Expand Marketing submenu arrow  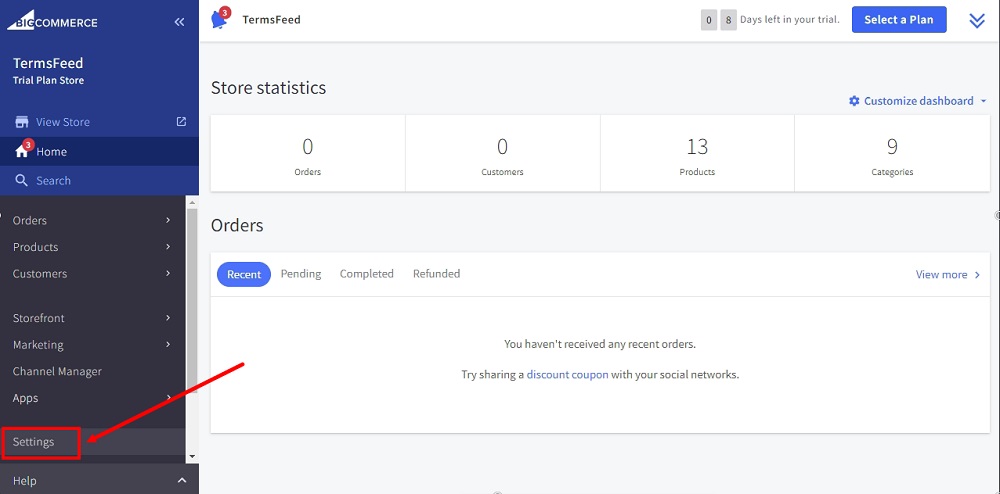[168, 344]
